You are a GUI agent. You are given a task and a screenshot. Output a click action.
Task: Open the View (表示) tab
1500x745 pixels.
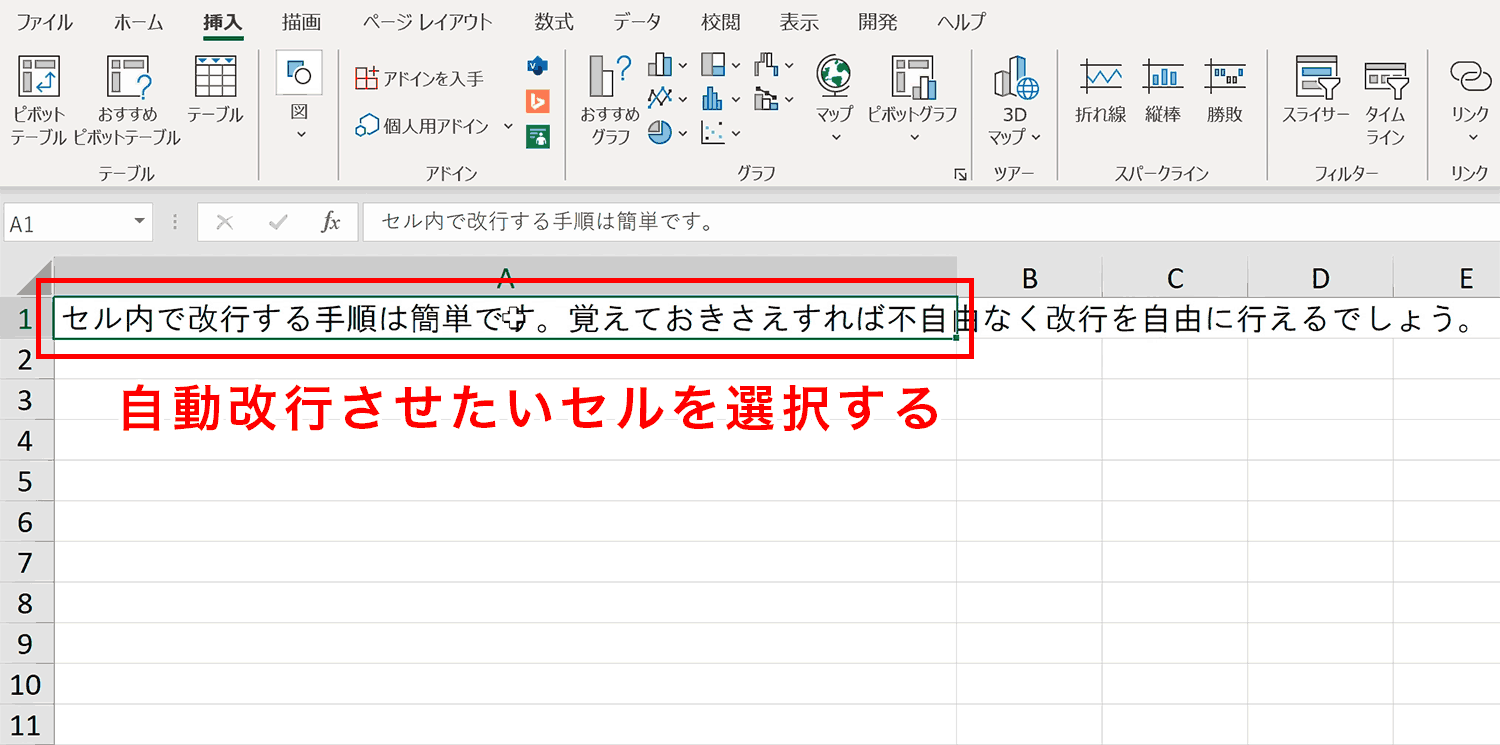(x=799, y=22)
